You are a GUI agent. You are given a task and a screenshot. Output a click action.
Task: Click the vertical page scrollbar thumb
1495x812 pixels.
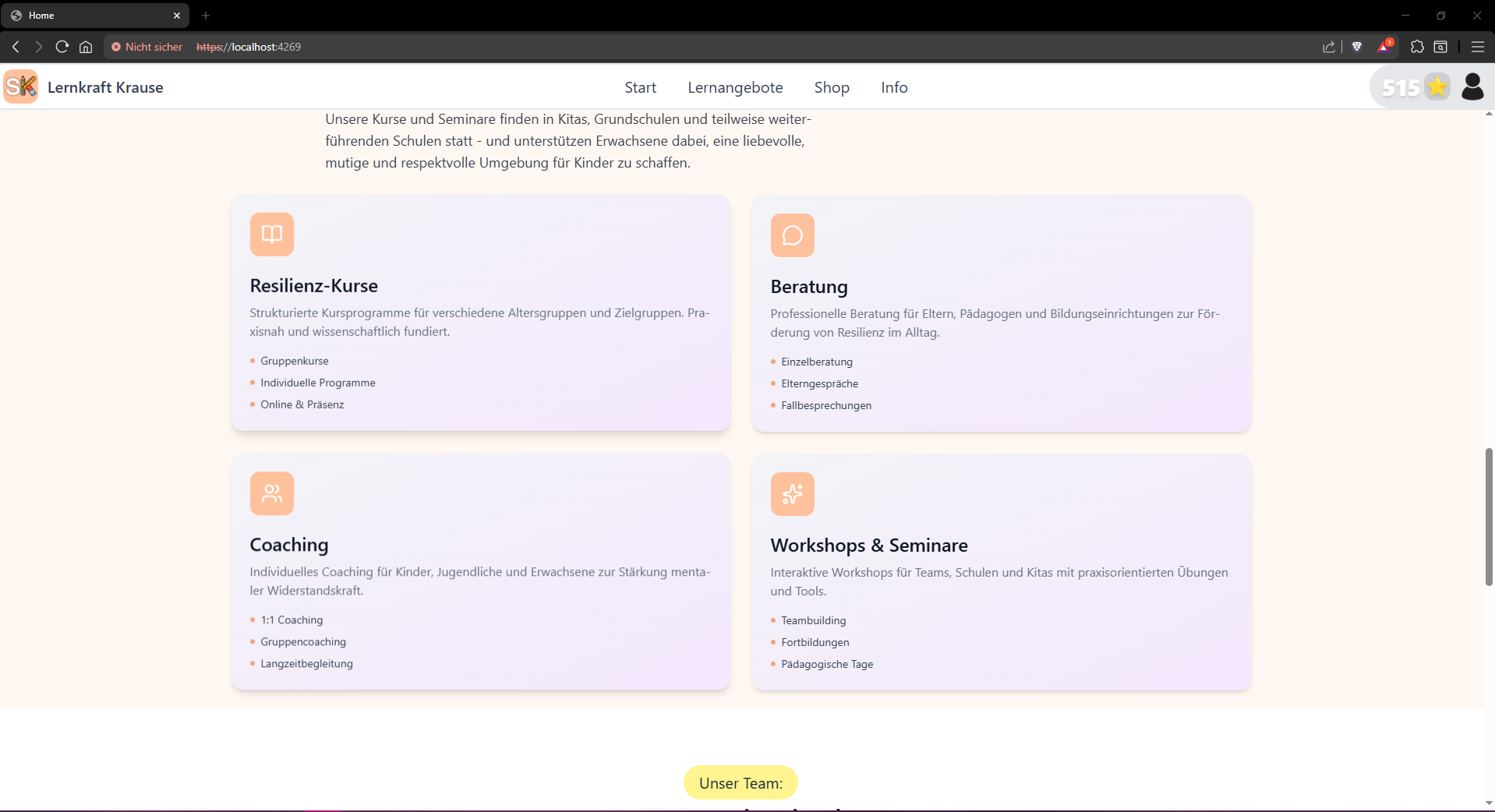tap(1488, 516)
